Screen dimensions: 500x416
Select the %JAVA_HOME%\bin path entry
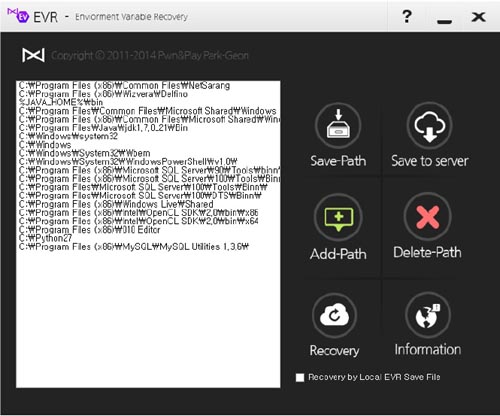61,102
